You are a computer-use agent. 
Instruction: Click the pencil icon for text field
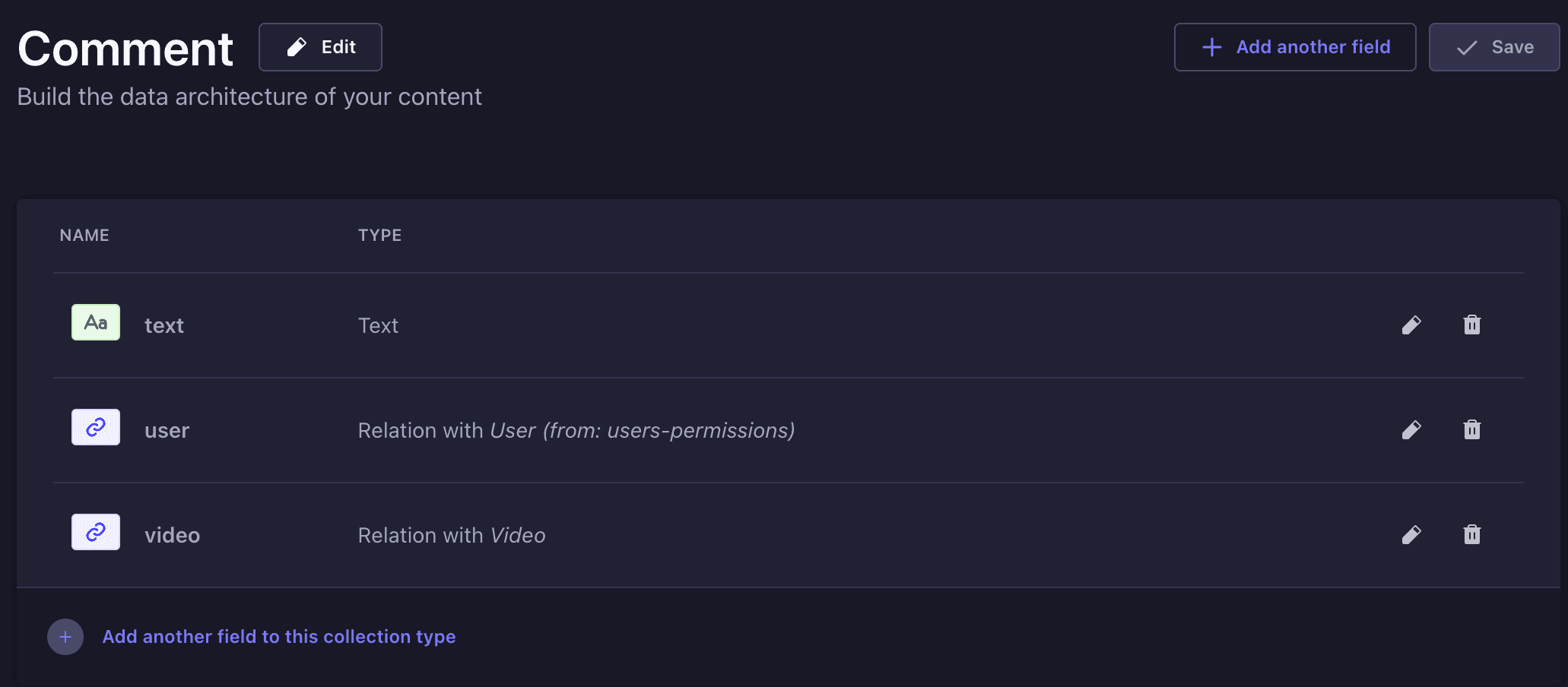[x=1411, y=325]
